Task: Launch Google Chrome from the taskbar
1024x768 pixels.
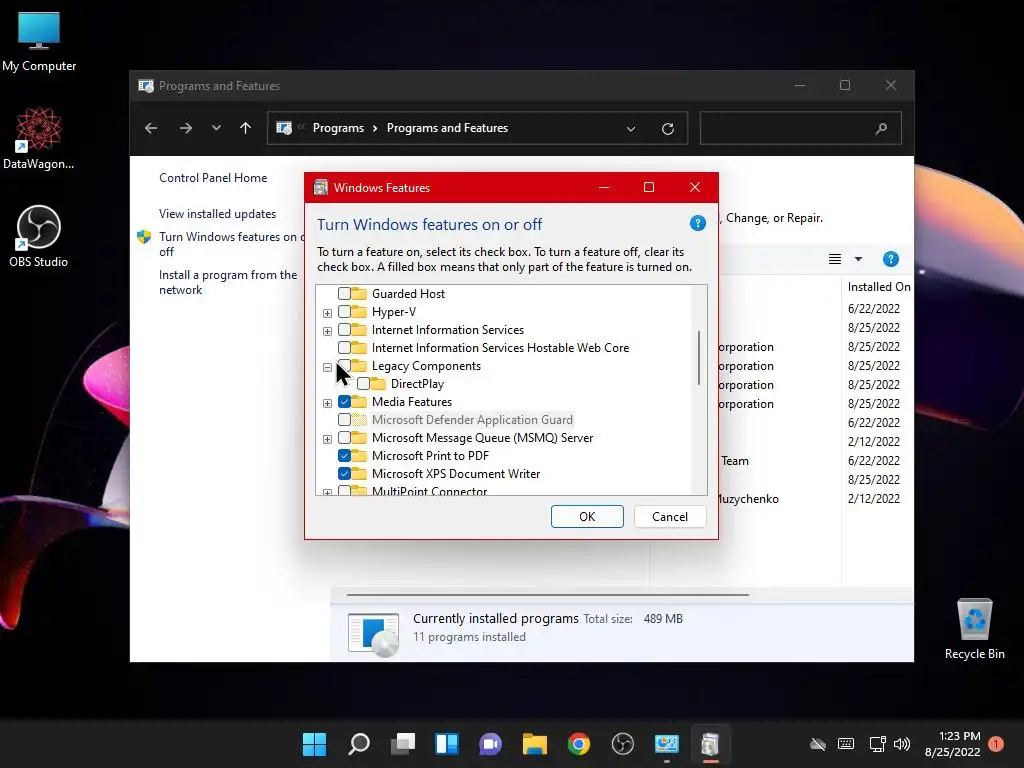Action: [579, 744]
